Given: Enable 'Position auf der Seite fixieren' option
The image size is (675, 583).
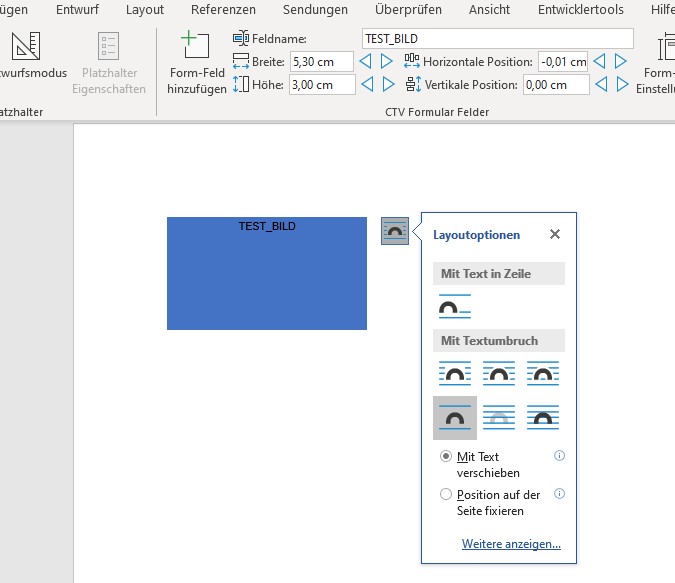Looking at the screenshot, I should click(446, 494).
